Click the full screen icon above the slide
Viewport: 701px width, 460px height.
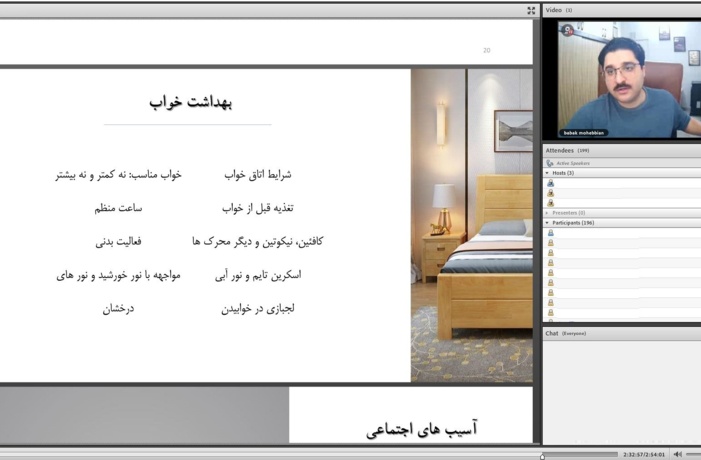(x=531, y=11)
